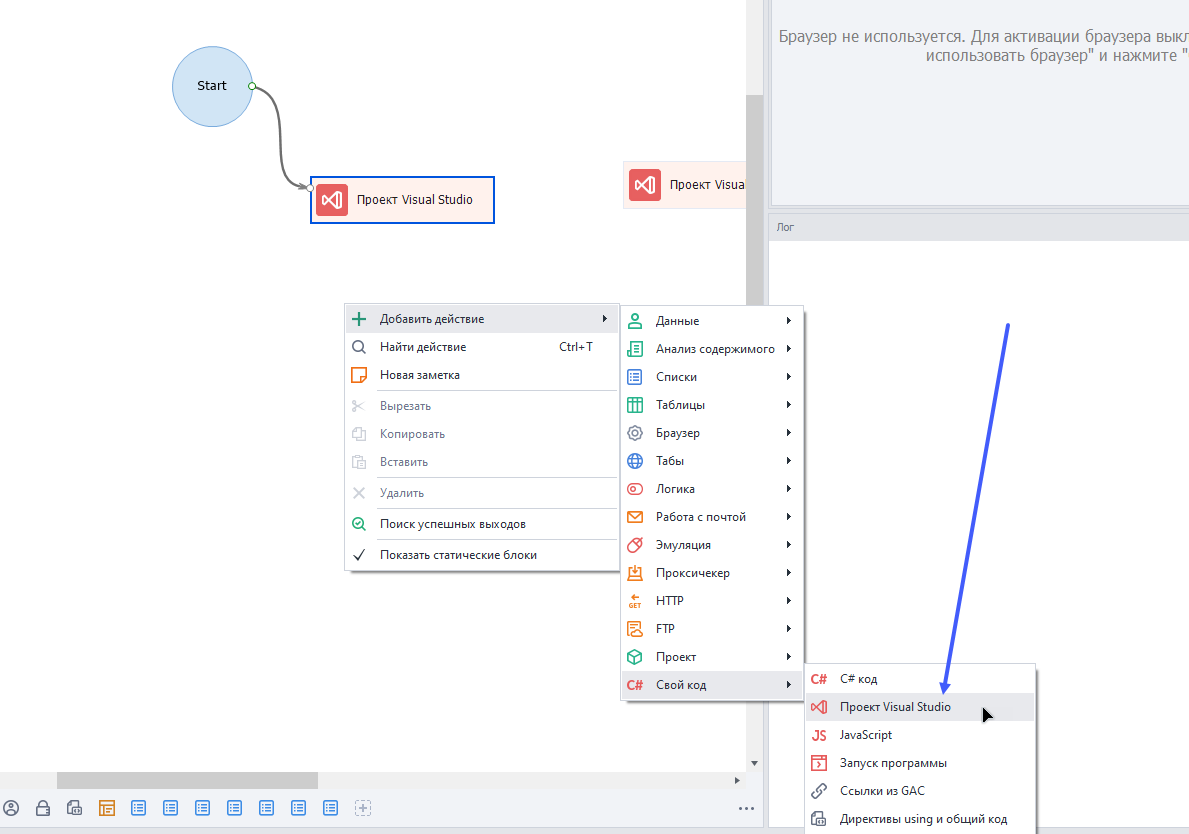Screen dimensions: 1189x834
Task: Select the Вставить menu entry
Action: (x=482, y=462)
